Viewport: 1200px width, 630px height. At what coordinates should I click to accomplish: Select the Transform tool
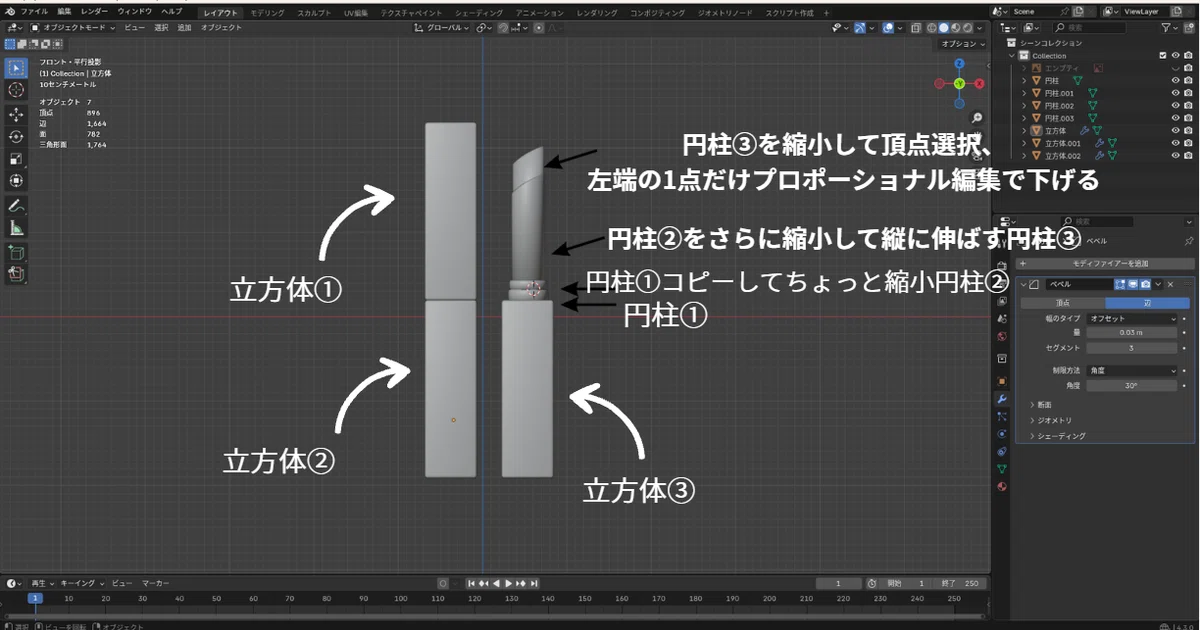coord(16,181)
